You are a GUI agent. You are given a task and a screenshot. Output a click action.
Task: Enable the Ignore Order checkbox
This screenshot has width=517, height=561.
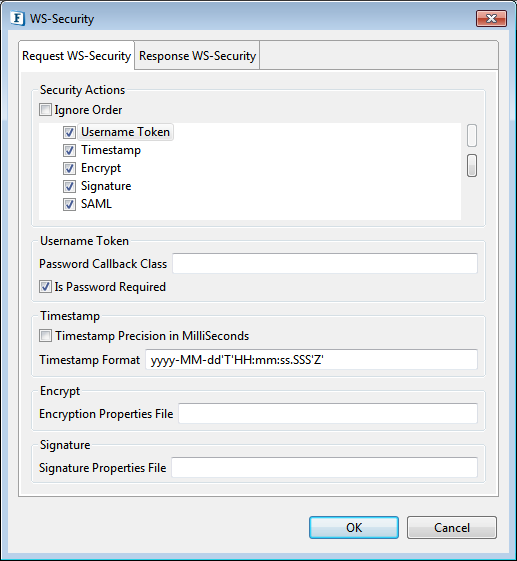click(45, 109)
